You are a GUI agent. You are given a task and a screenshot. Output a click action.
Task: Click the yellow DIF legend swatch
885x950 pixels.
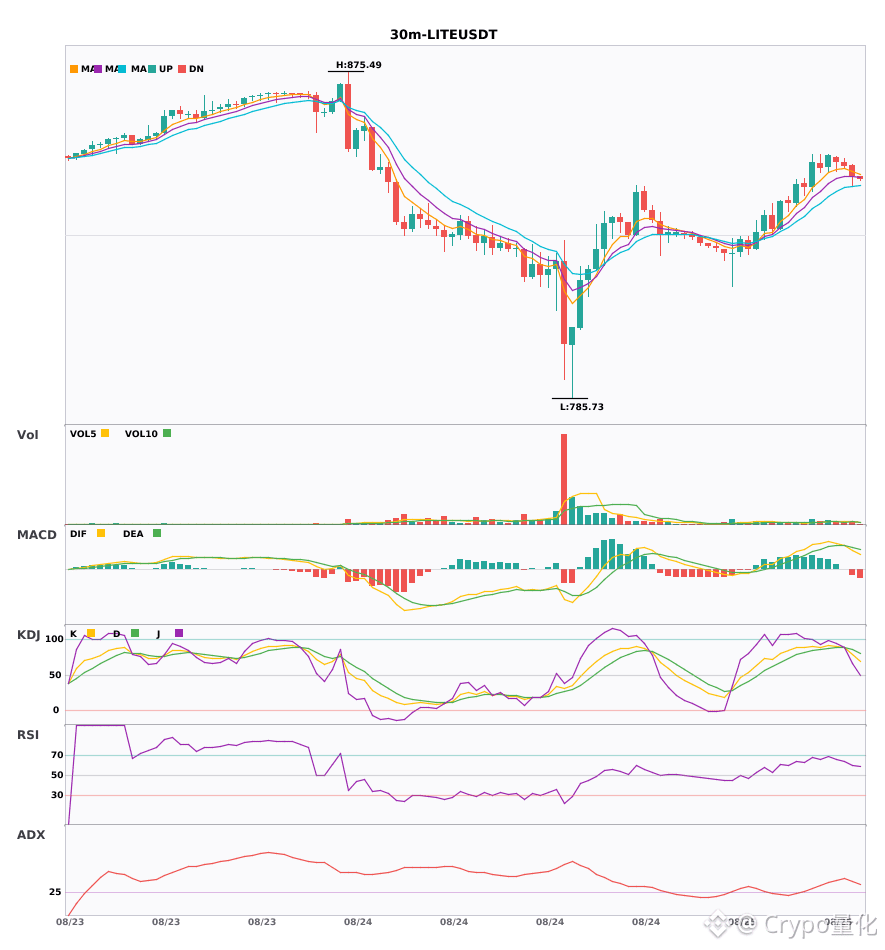click(x=101, y=533)
